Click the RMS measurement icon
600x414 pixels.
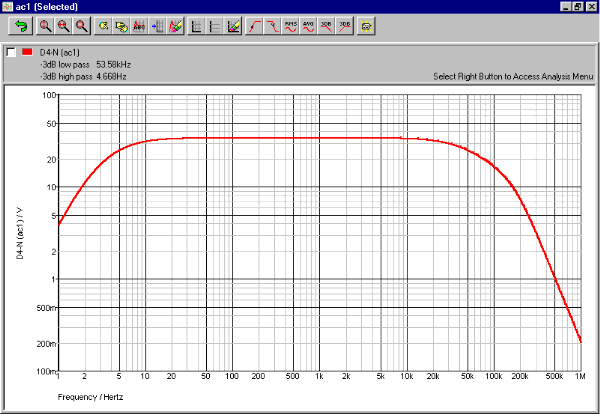click(290, 24)
